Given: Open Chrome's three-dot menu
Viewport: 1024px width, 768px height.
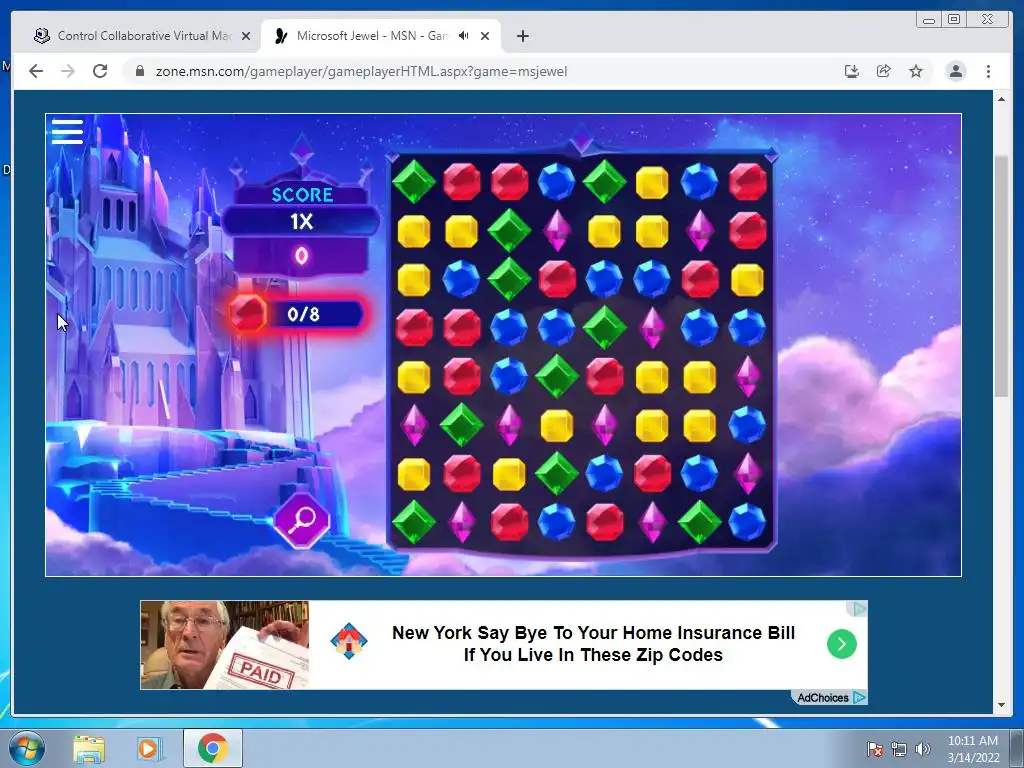Looking at the screenshot, I should pos(988,71).
